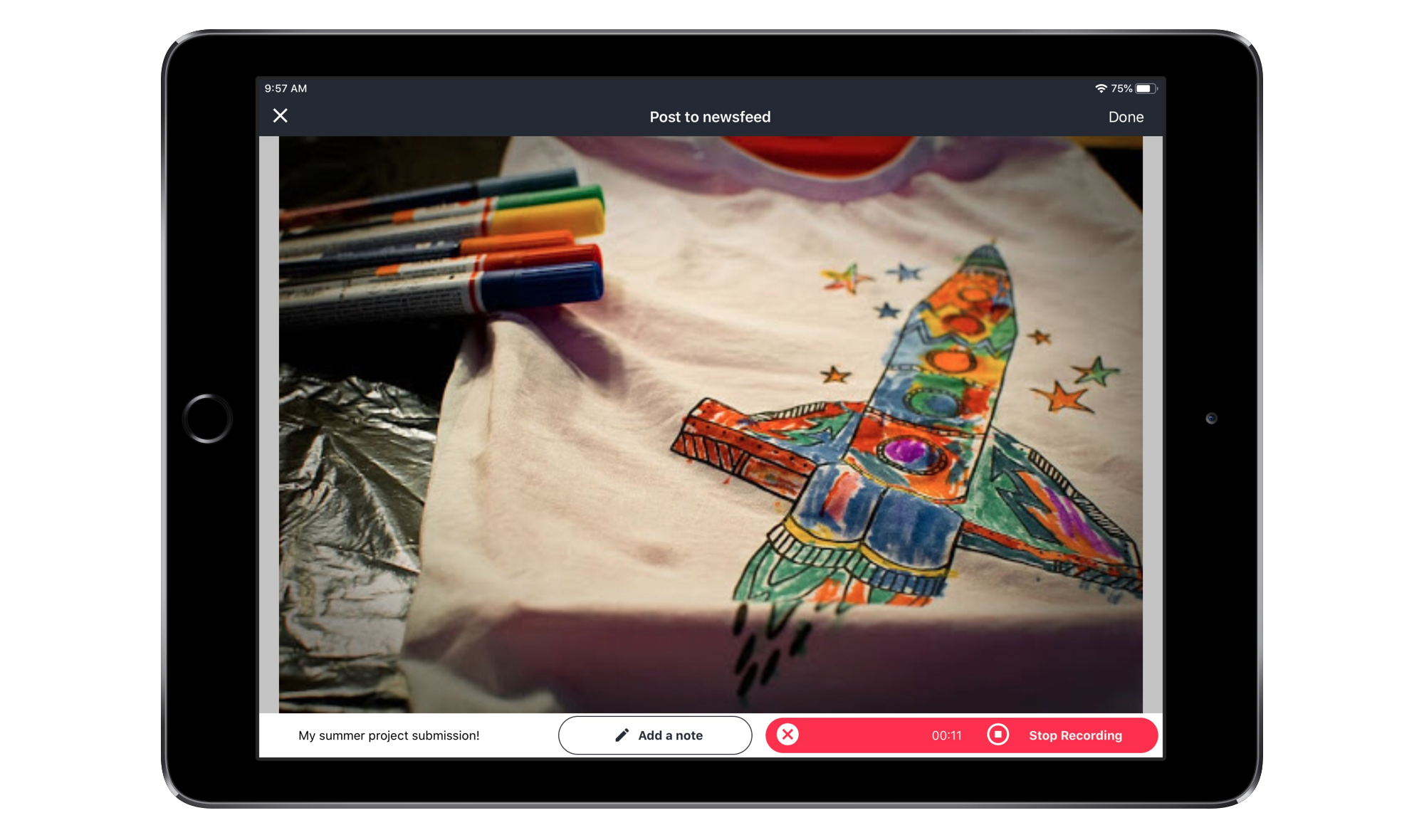Tap the battery indicator icon
1424x840 pixels.
tap(1146, 88)
